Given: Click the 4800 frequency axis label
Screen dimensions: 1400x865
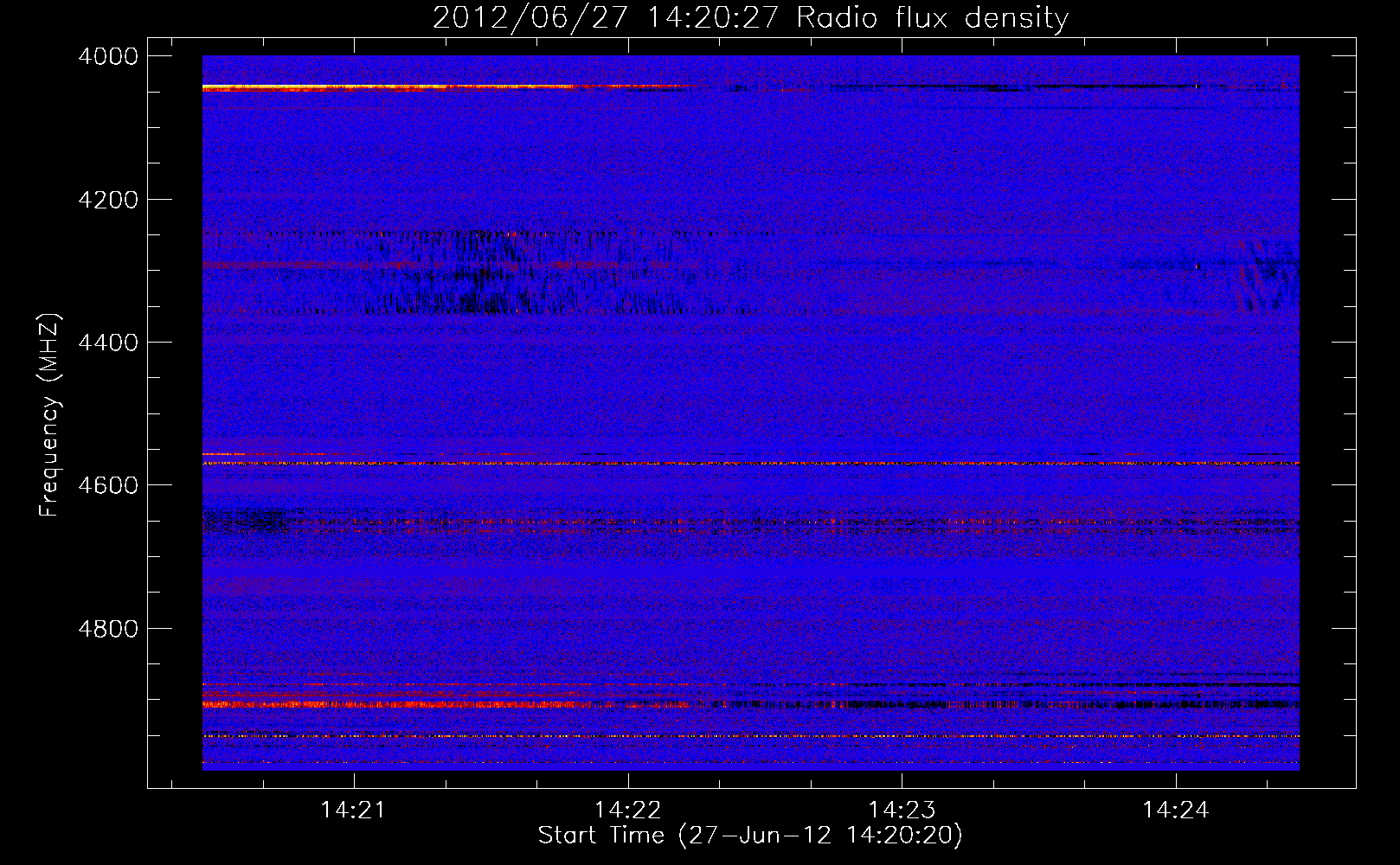Looking at the screenshot, I should pos(108,629).
